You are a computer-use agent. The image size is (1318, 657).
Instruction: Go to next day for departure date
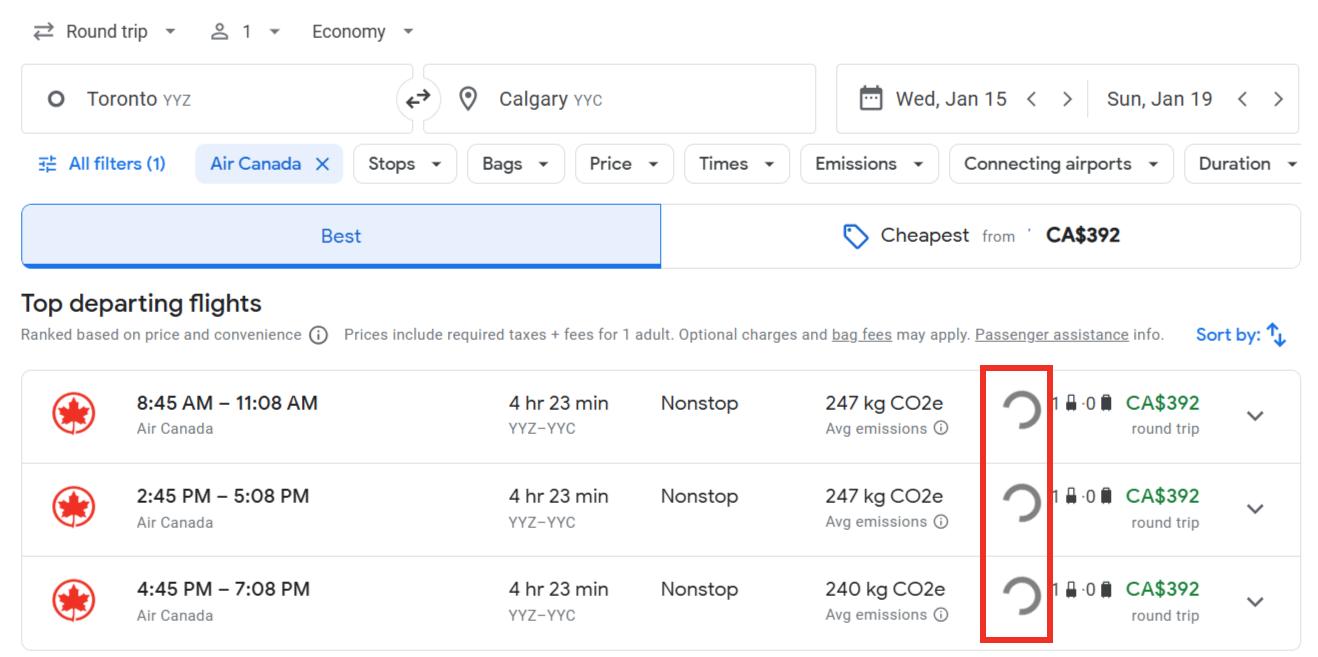tap(1067, 99)
